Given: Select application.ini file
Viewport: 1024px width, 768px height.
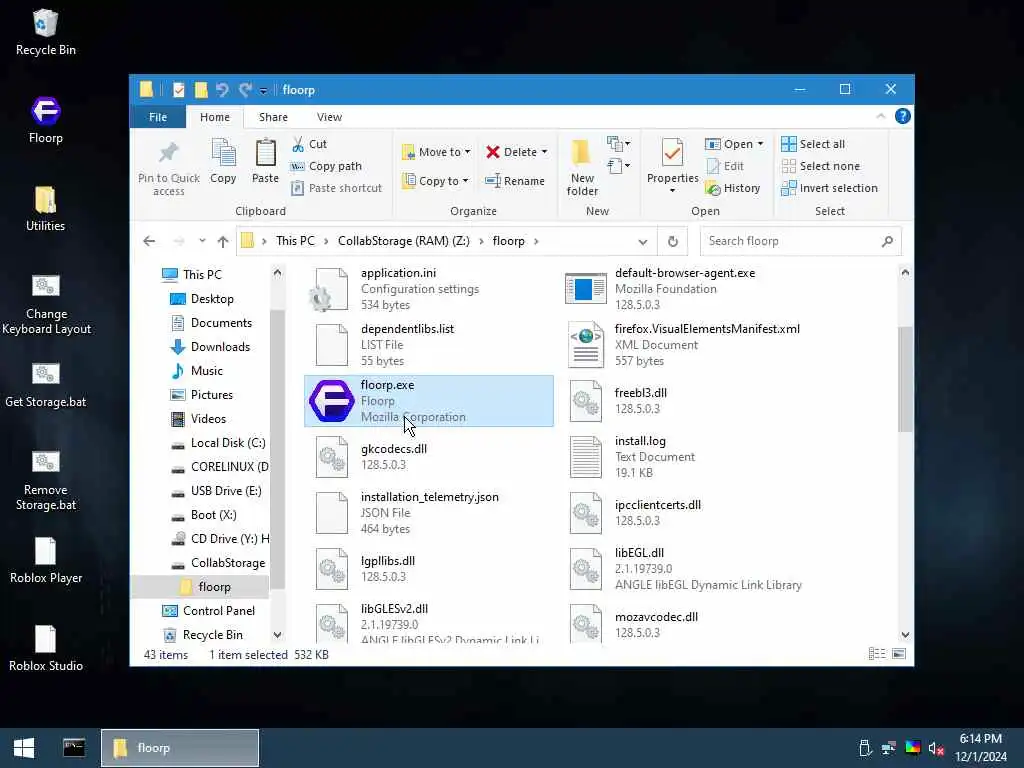Looking at the screenshot, I should [x=428, y=289].
